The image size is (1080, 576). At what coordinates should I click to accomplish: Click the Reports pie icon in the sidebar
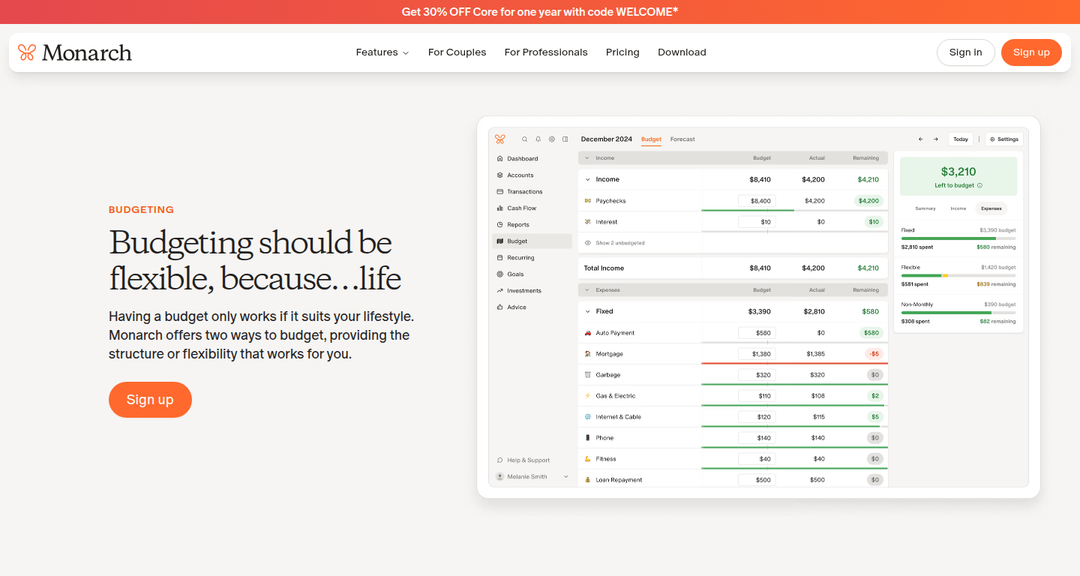pyautogui.click(x=500, y=225)
